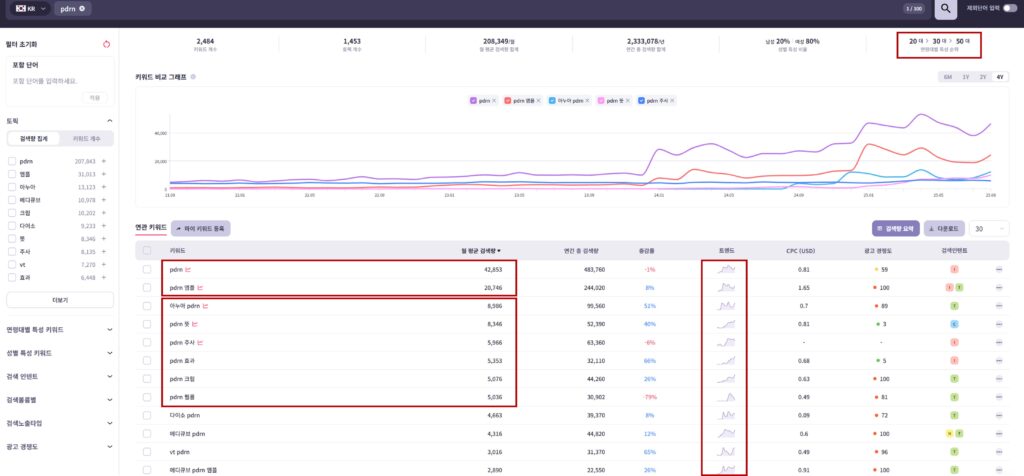Click the 다운로드 button
Image resolution: width=1024 pixels, height=476 pixels.
(x=944, y=228)
